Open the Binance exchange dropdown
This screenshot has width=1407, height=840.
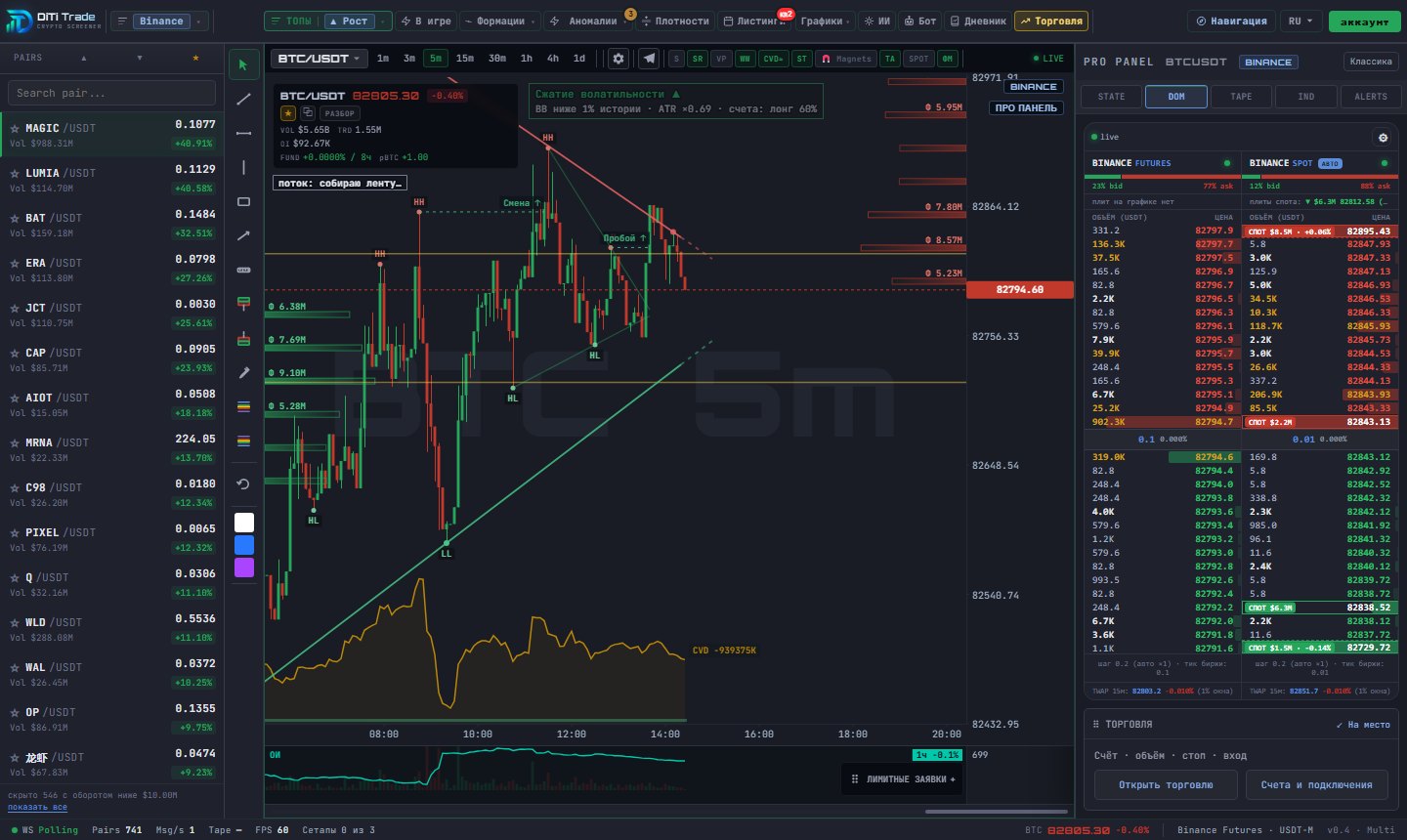(160, 21)
